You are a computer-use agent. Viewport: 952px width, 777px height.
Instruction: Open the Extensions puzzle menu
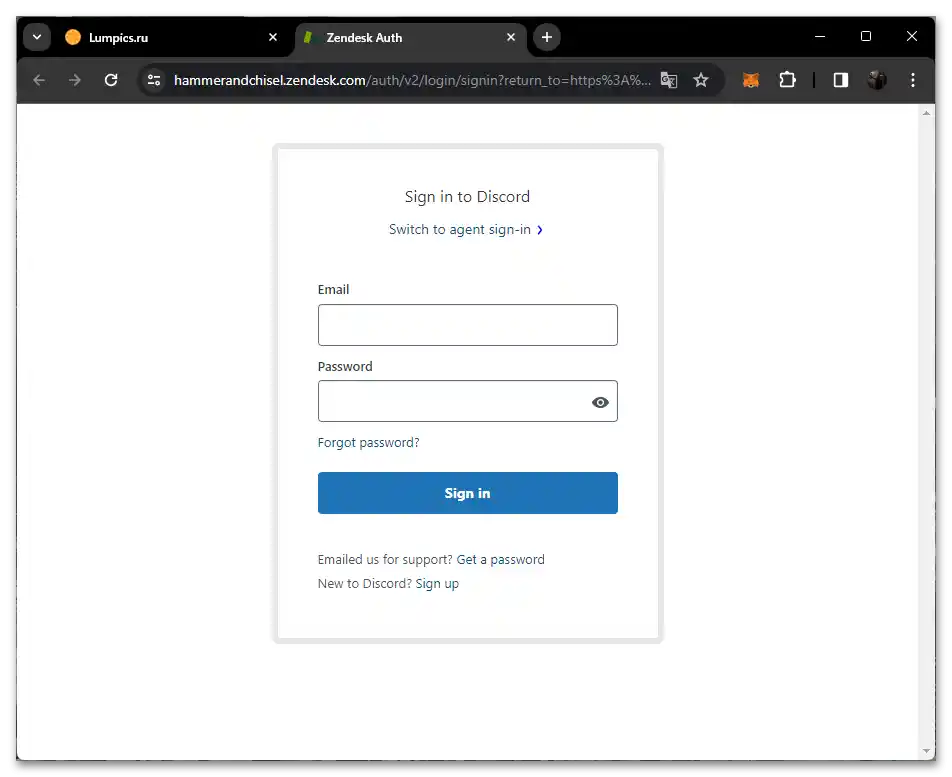(x=787, y=80)
